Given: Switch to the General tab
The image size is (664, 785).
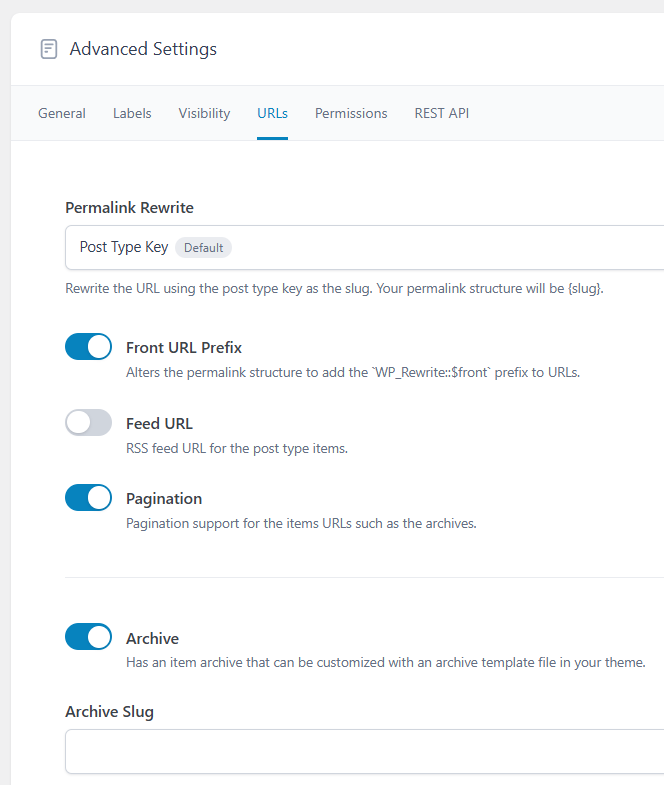Looking at the screenshot, I should 62,113.
